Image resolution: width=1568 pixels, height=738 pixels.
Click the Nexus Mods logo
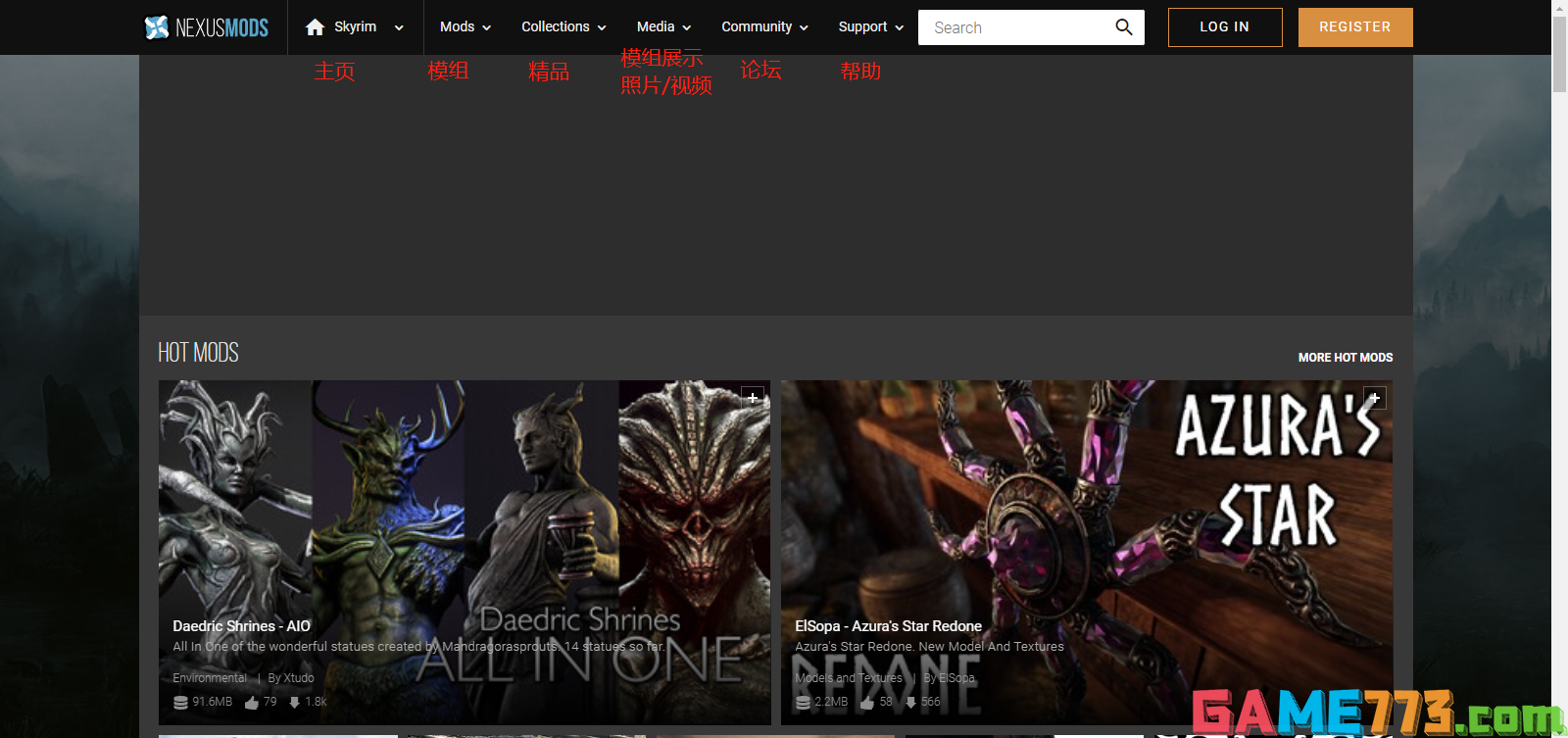point(207,27)
